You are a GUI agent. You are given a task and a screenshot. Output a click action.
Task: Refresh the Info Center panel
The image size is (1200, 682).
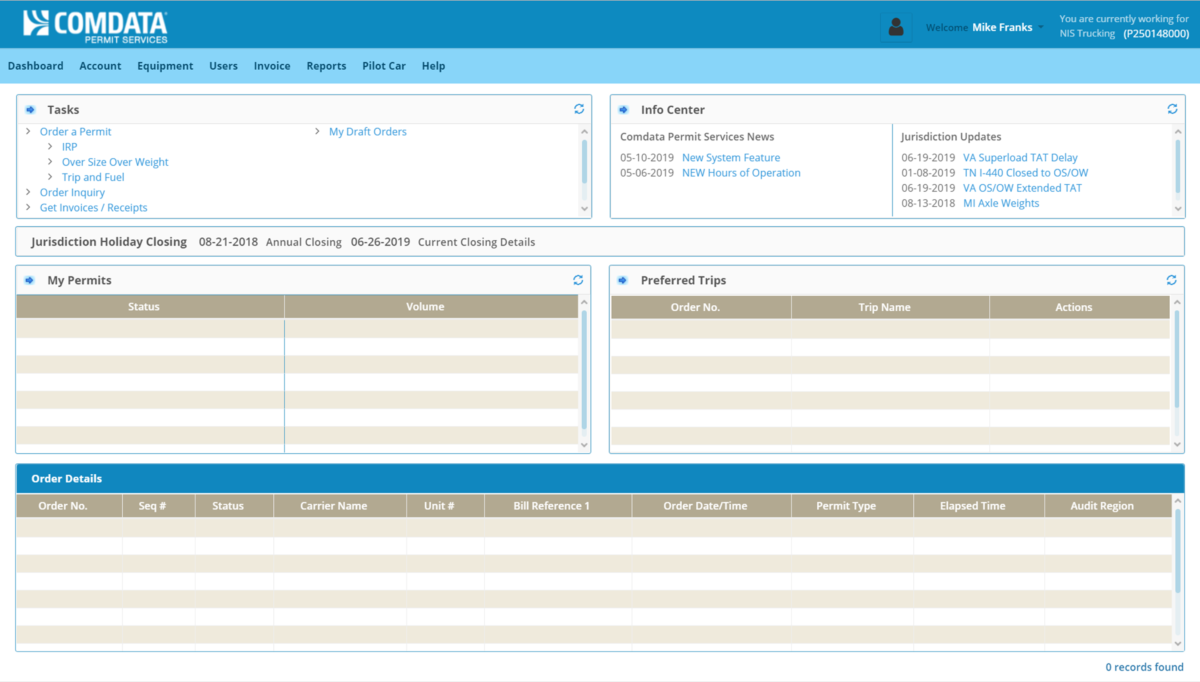pyautogui.click(x=1171, y=108)
